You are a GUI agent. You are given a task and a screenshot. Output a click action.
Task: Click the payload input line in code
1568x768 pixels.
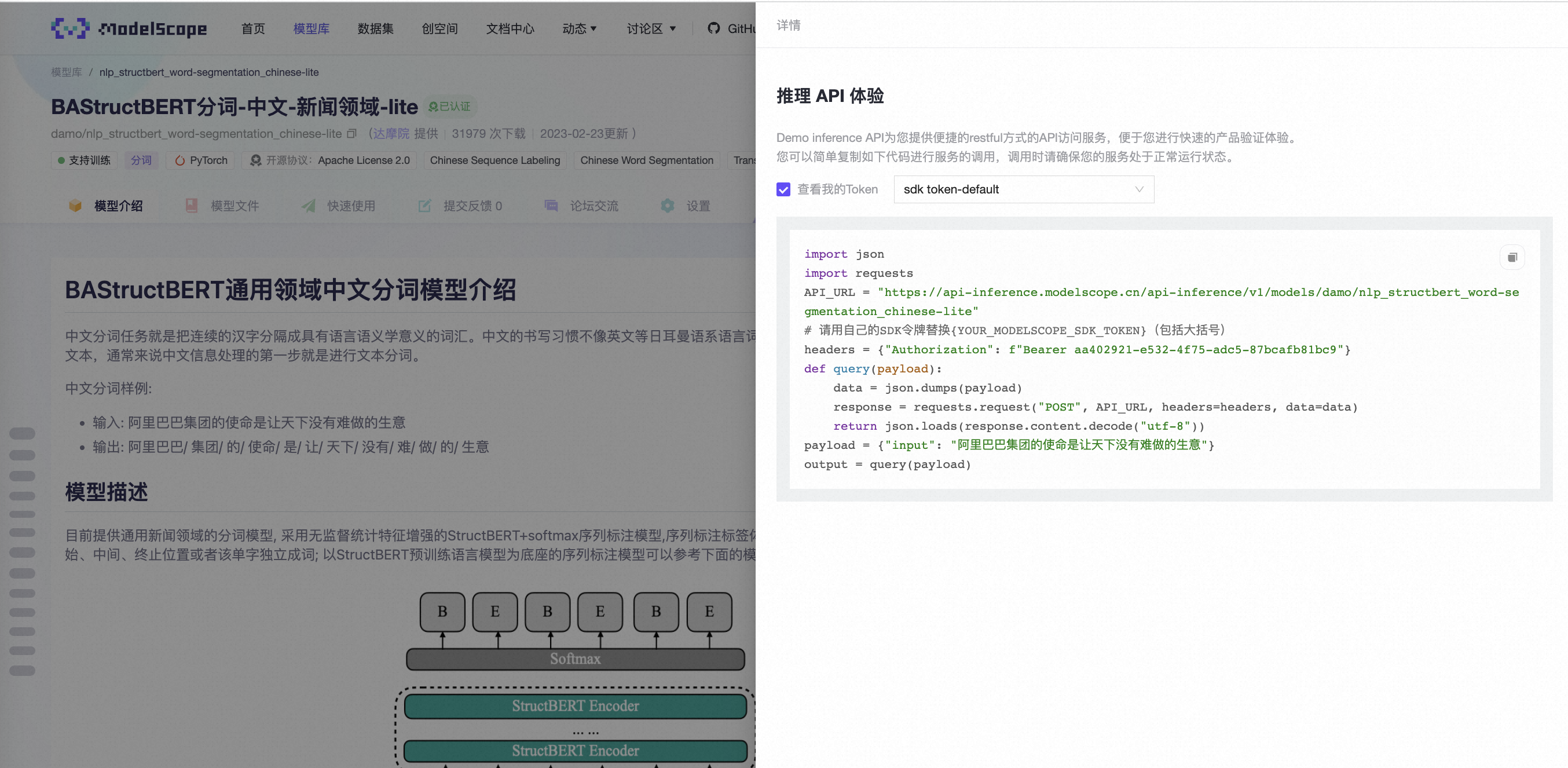(x=1009, y=445)
